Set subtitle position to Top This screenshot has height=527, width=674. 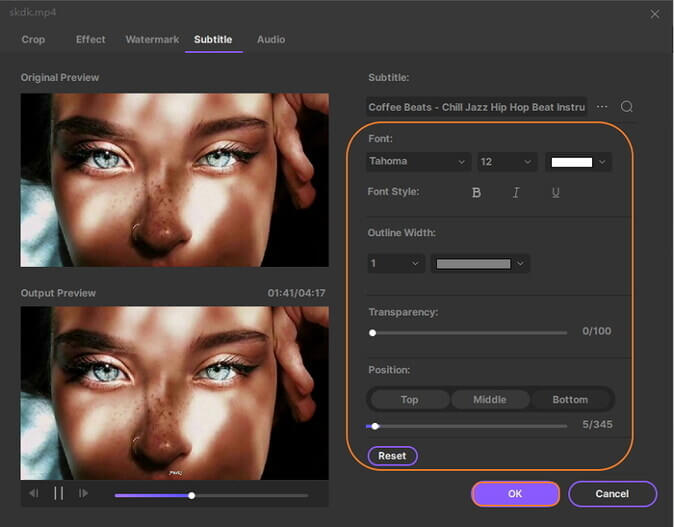[x=409, y=399]
